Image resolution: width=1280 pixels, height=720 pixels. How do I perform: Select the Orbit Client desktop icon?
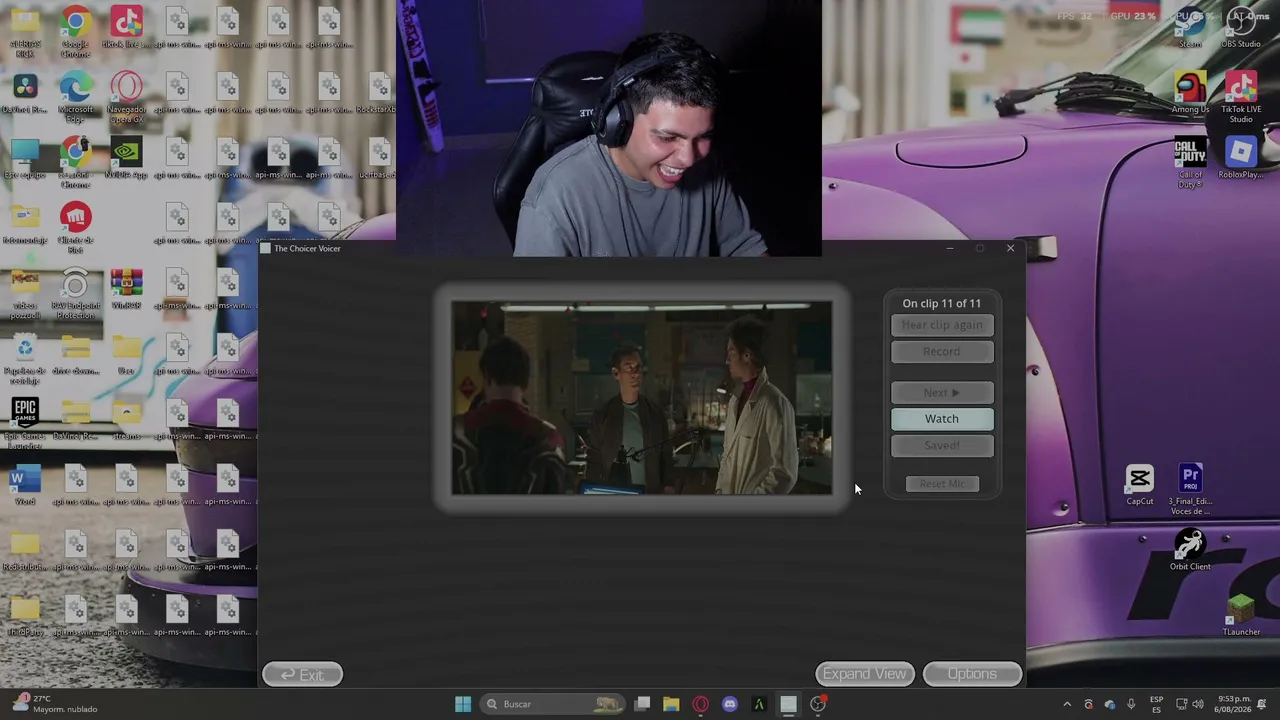point(1190,551)
